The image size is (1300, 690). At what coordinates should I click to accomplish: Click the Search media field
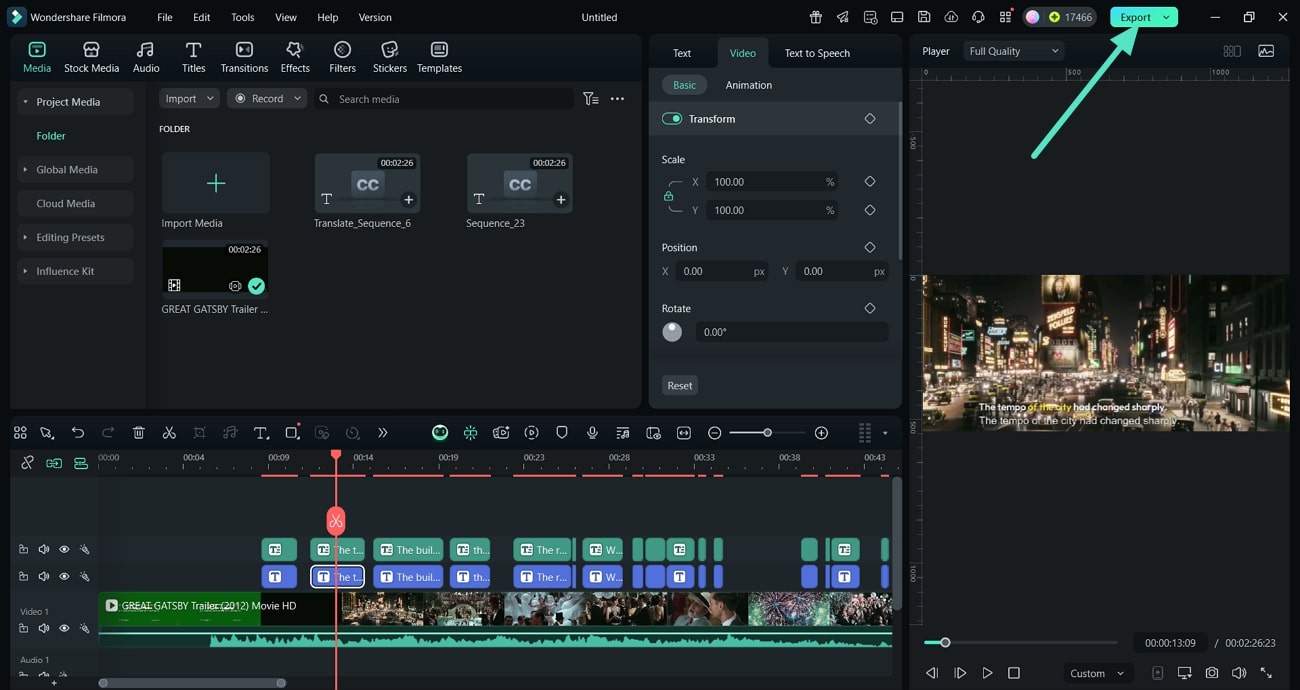click(444, 99)
